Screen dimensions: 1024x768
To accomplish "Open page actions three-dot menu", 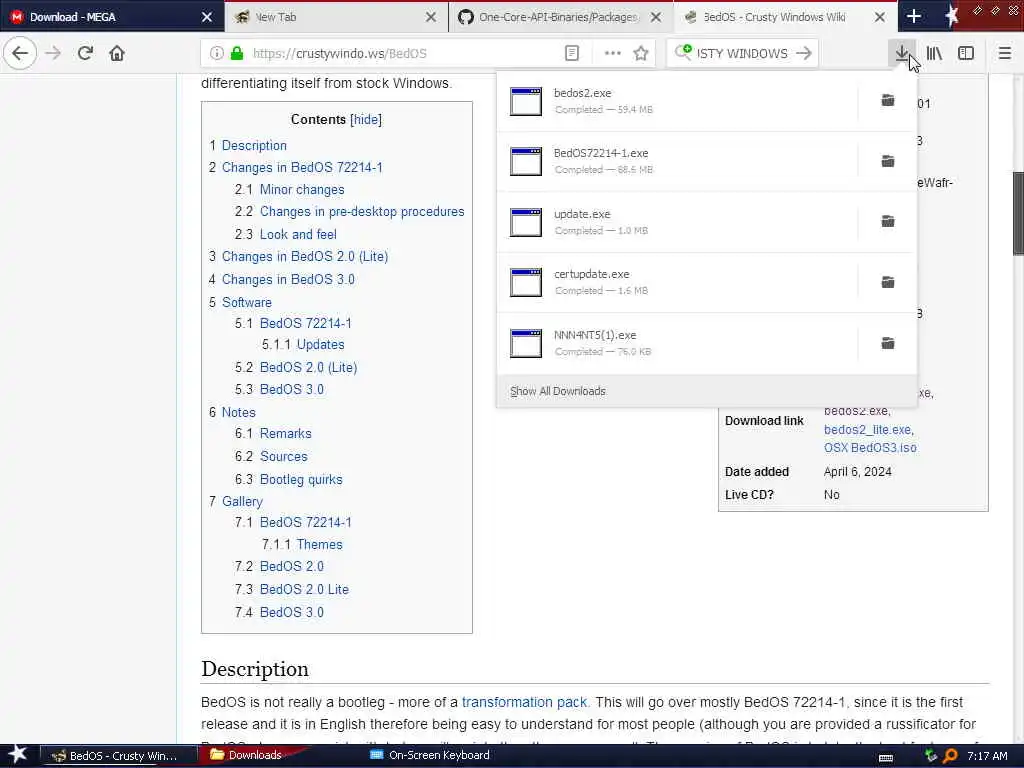I will pyautogui.click(x=613, y=54).
